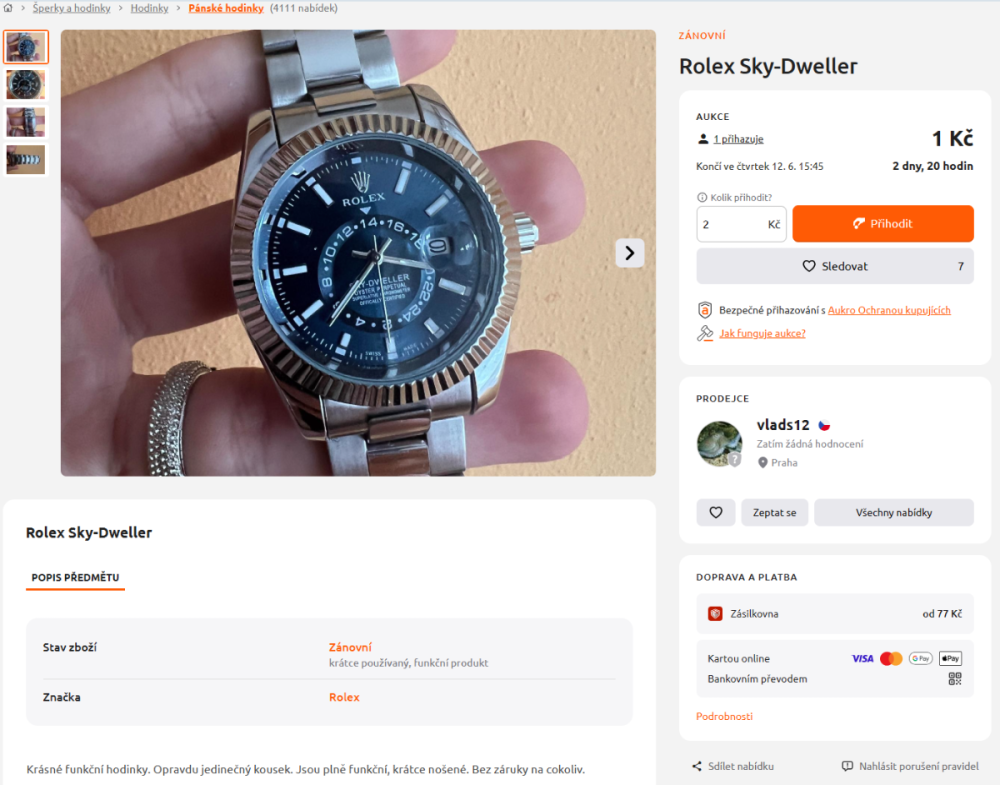
Task: Click the home icon in breadcrumb
Action: click(8, 8)
